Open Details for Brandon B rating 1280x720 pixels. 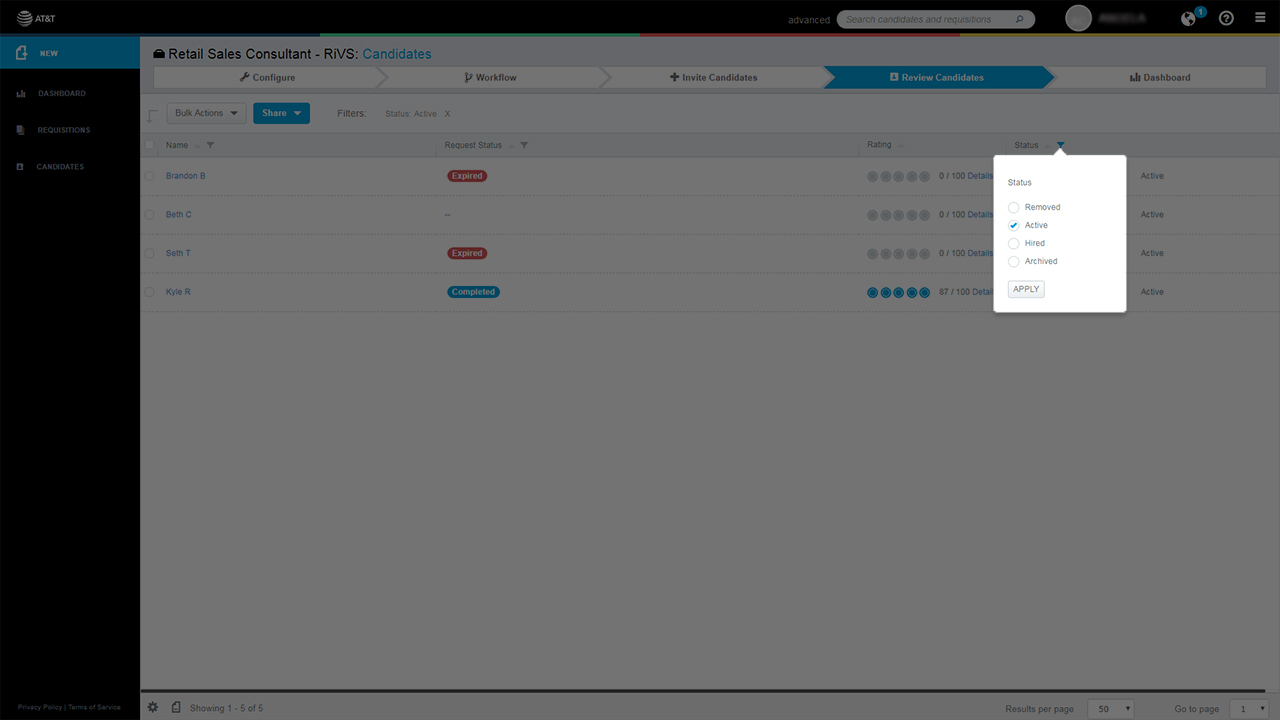pyautogui.click(x=979, y=176)
